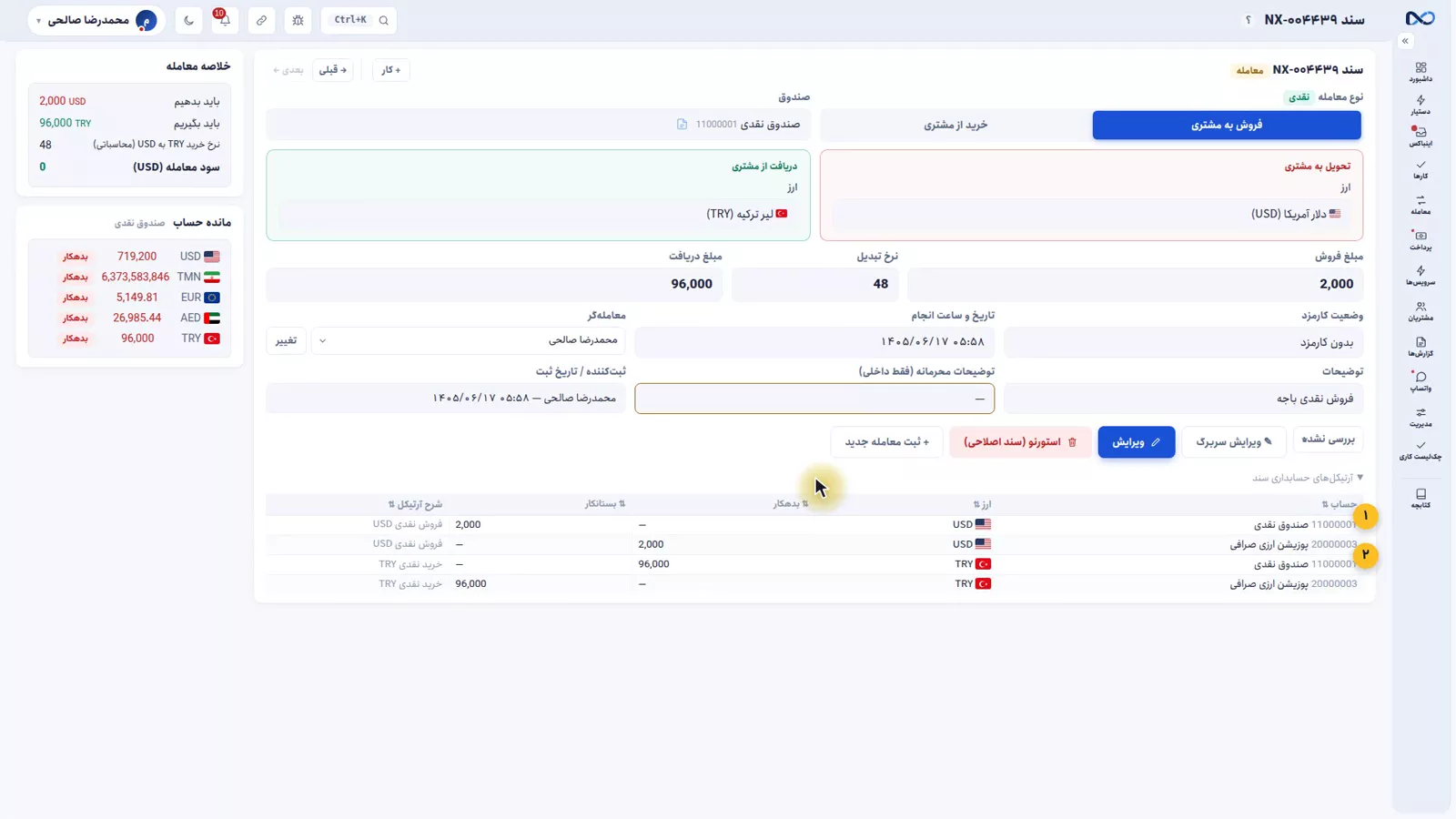Viewport: 1456px width, 819px height.
Task: Click the استورنو (سند اصلاحی) button
Action: pos(1020,442)
